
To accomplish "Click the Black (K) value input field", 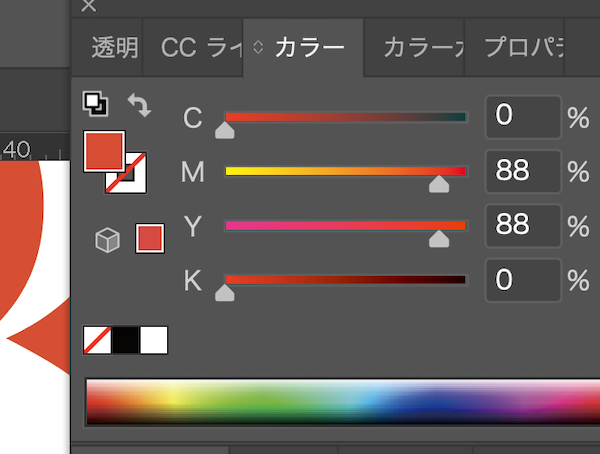I will point(523,280).
